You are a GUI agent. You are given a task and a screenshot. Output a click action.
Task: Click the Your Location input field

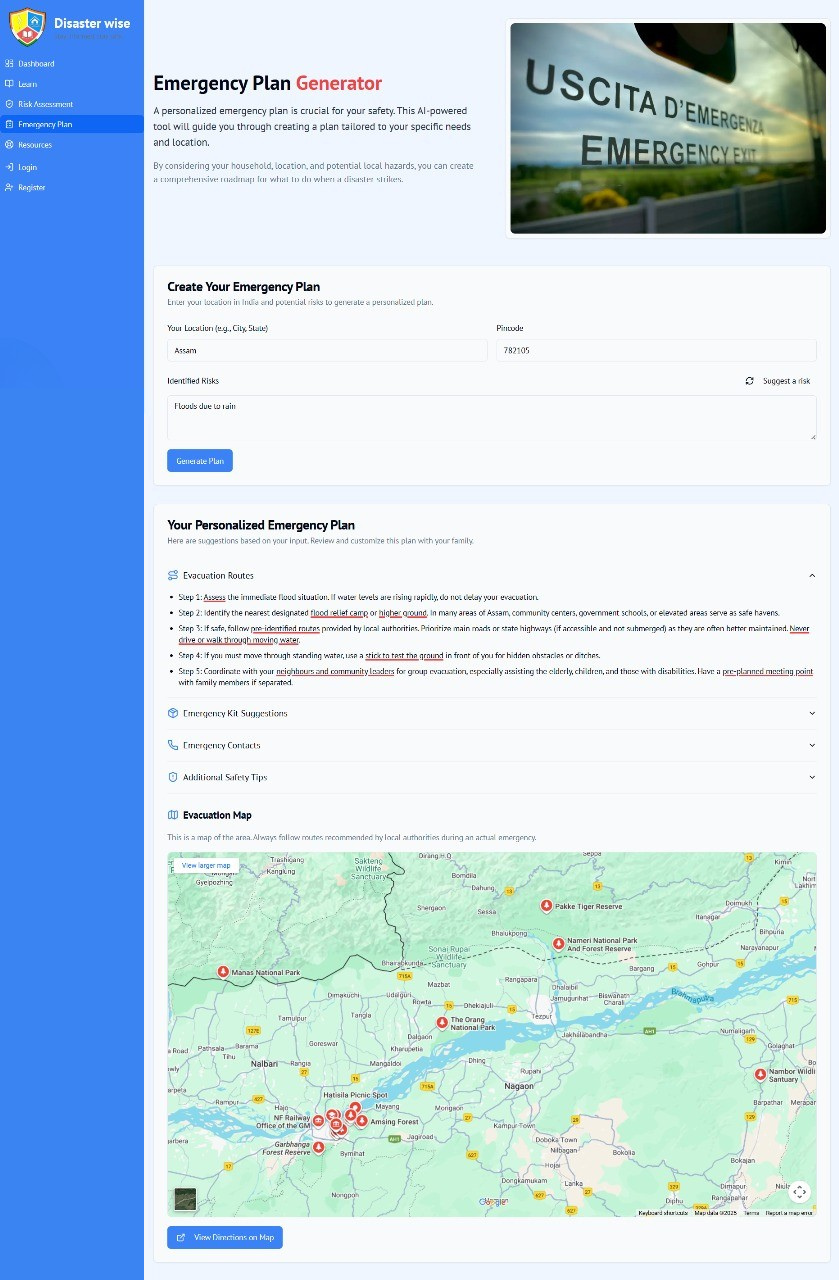pos(327,351)
